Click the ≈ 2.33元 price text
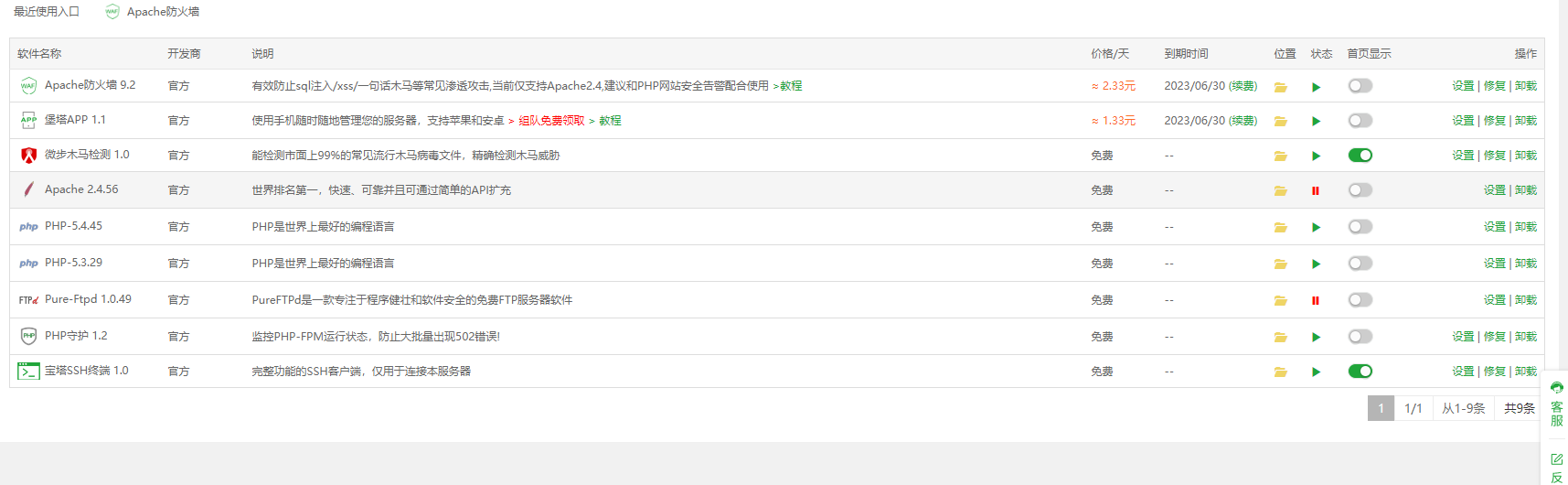Screen dimensions: 1568x485 (x=1113, y=86)
